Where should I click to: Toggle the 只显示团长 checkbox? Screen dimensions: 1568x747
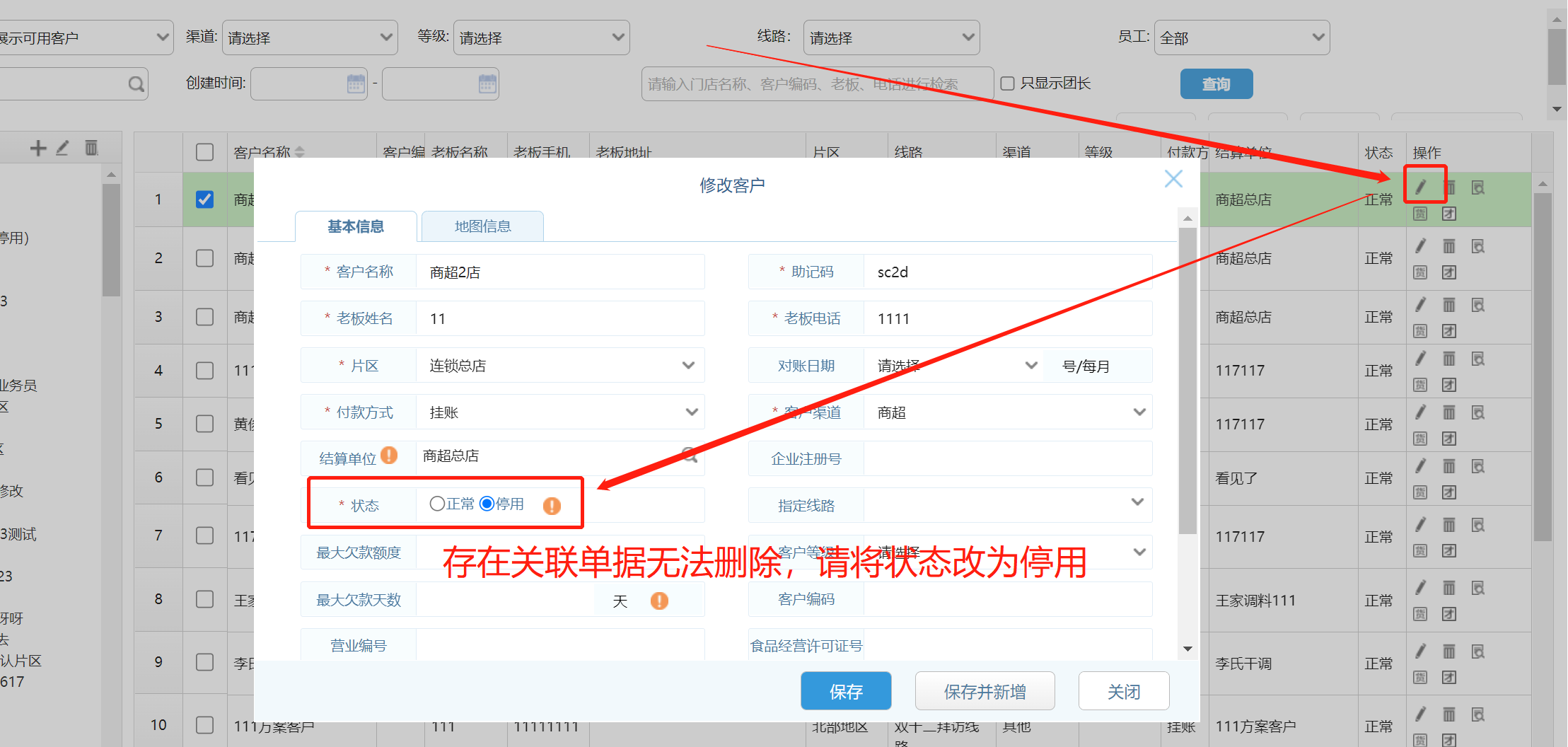pyautogui.click(x=1007, y=83)
